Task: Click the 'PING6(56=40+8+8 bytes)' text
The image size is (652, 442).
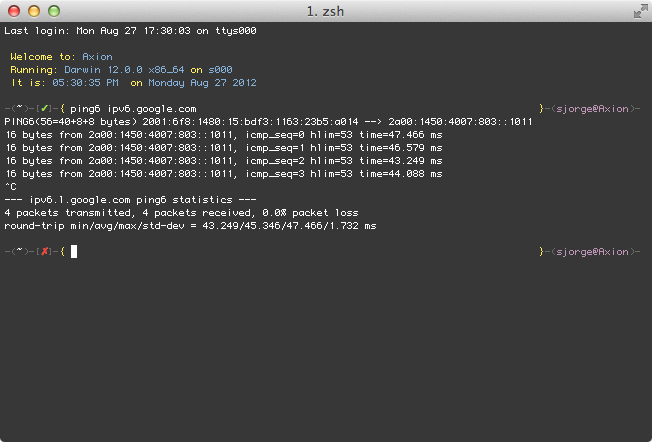Action: point(70,122)
